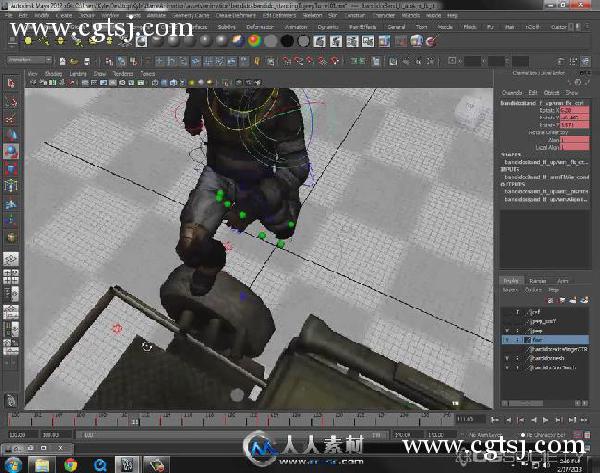Image resolution: width=600 pixels, height=473 pixels.
Task: Switch to four-view panel layout
Action: click(11, 277)
